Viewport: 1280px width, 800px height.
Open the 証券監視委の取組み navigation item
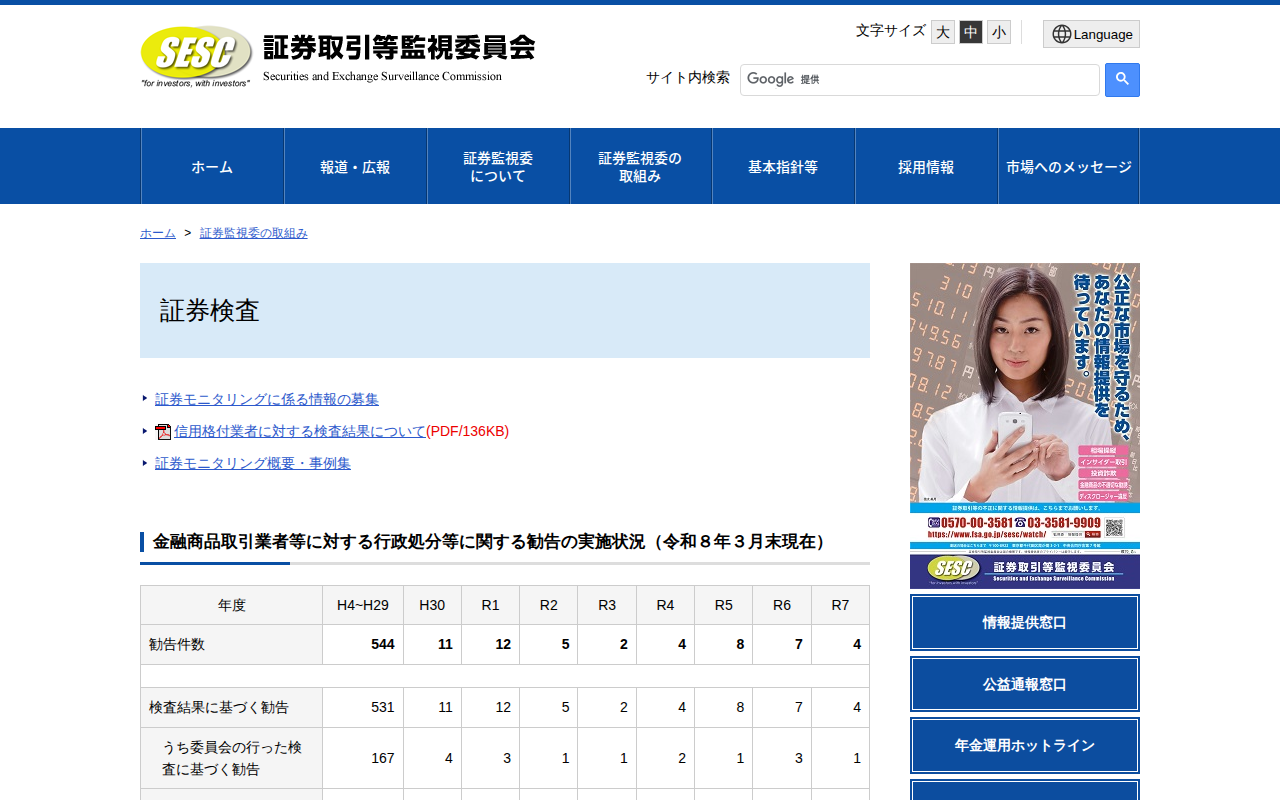[641, 166]
